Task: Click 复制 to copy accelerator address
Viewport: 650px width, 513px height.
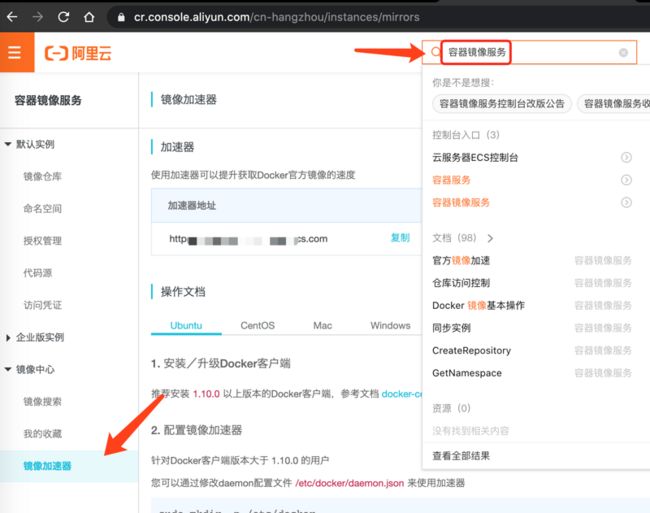Action: click(x=400, y=237)
